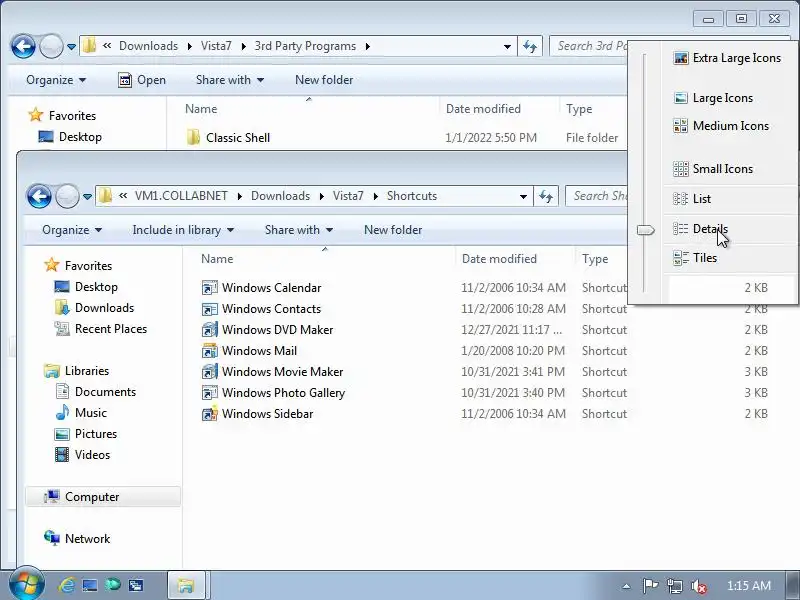Open Recent Places in navigation pane
The width and height of the screenshot is (800, 600).
(x=101, y=329)
